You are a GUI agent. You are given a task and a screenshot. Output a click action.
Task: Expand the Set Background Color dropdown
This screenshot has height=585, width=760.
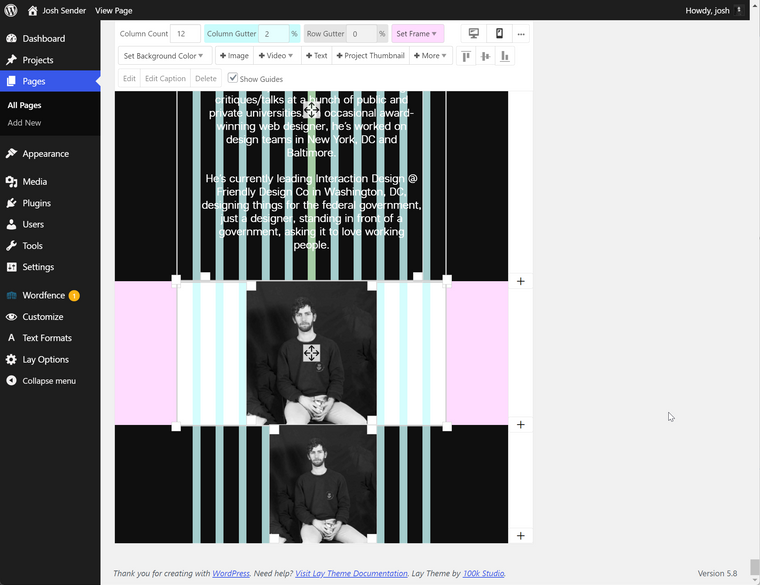163,56
